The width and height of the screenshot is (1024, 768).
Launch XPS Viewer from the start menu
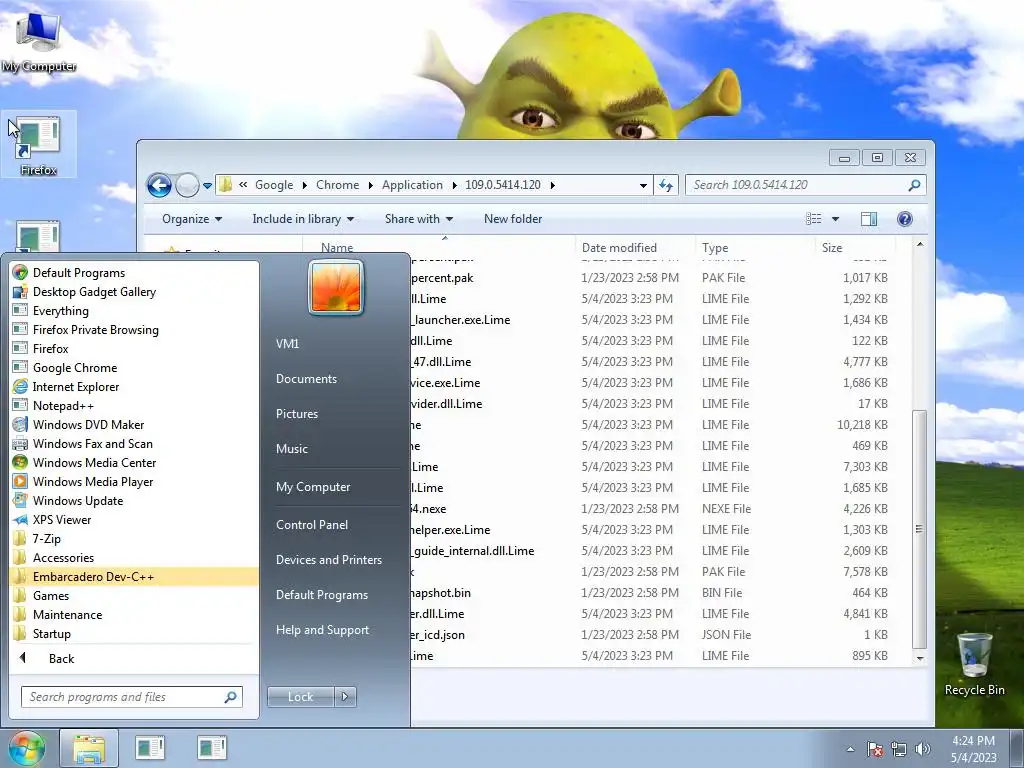click(x=62, y=519)
